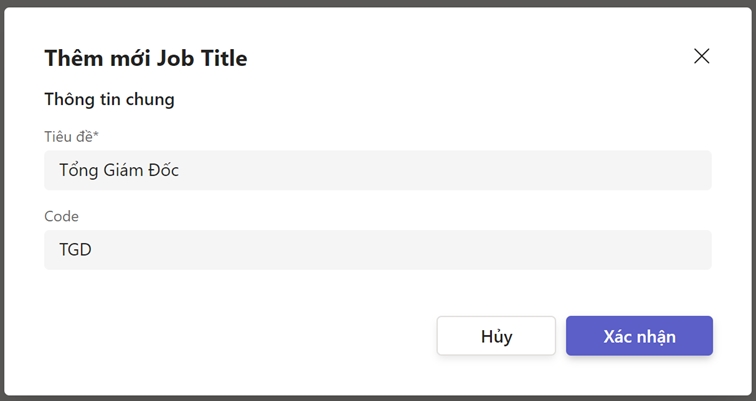Click the "Thông tin chung" section header

click(109, 99)
